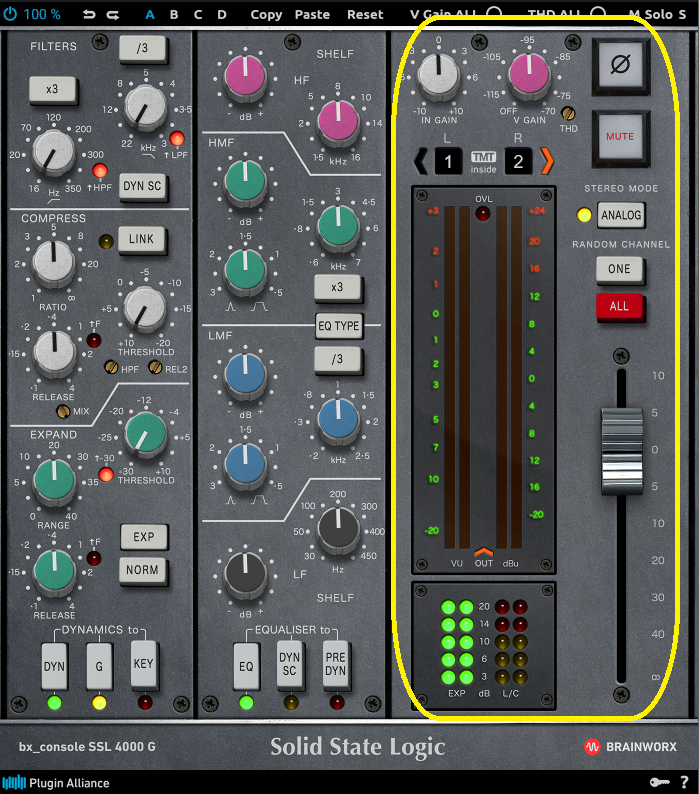The image size is (699, 794).
Task: Click the THD screw adjuster
Action: (x=568, y=112)
